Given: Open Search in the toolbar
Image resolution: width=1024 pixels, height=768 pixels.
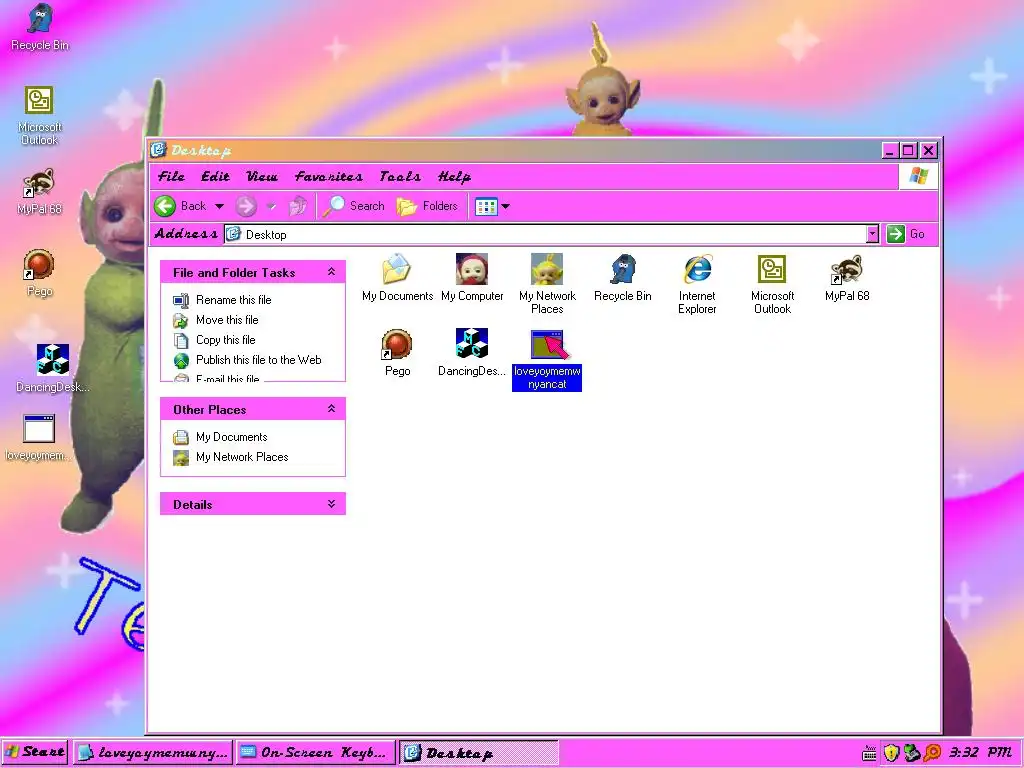Looking at the screenshot, I should (x=353, y=206).
